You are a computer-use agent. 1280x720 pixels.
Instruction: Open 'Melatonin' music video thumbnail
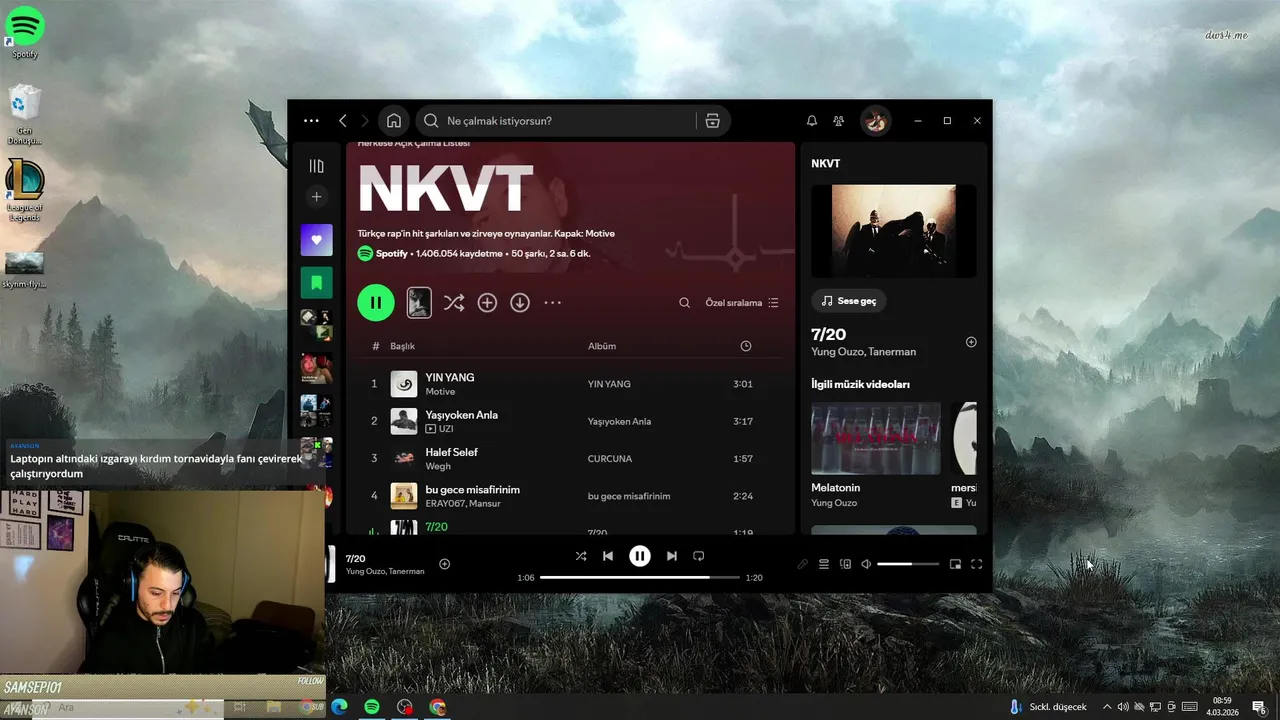(876, 438)
